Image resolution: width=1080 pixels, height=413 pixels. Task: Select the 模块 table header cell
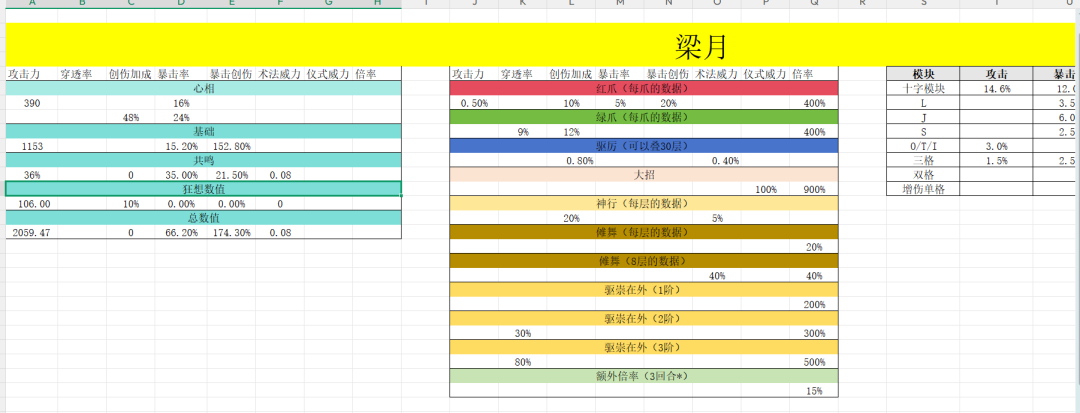point(923,74)
